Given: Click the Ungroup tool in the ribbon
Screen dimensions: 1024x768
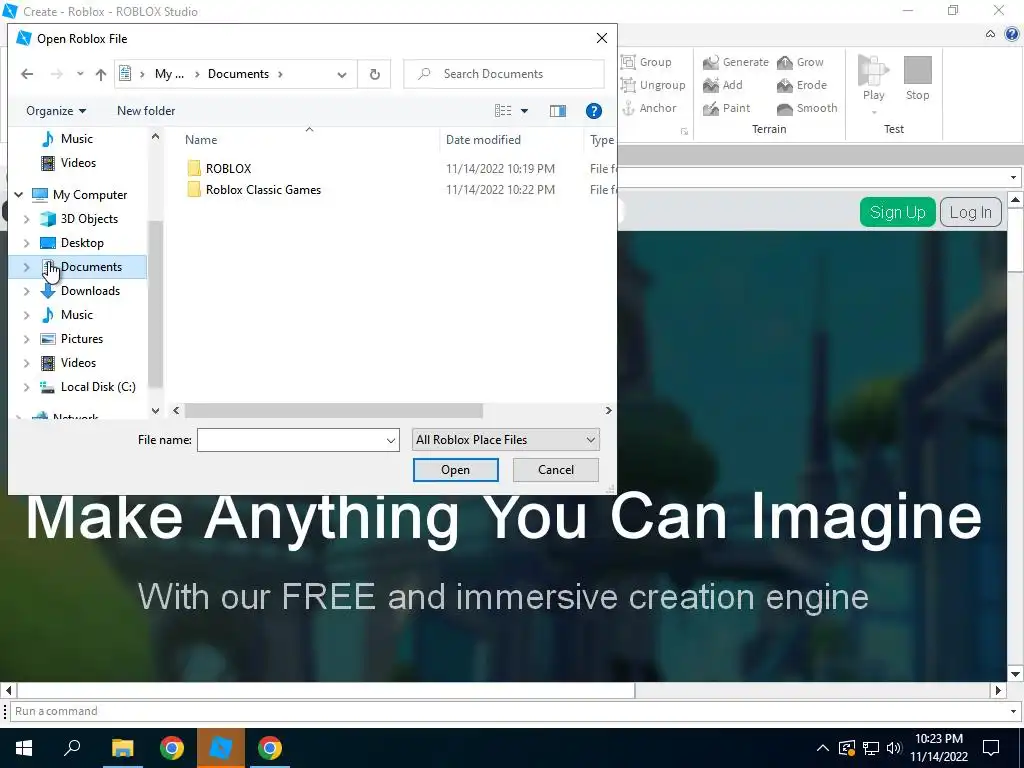Looking at the screenshot, I should (x=652, y=85).
